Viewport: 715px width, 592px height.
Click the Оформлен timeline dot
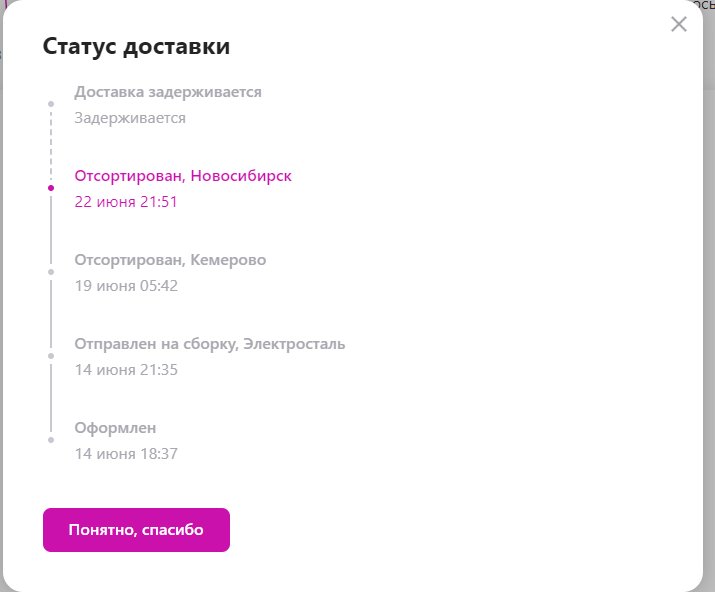point(51,439)
